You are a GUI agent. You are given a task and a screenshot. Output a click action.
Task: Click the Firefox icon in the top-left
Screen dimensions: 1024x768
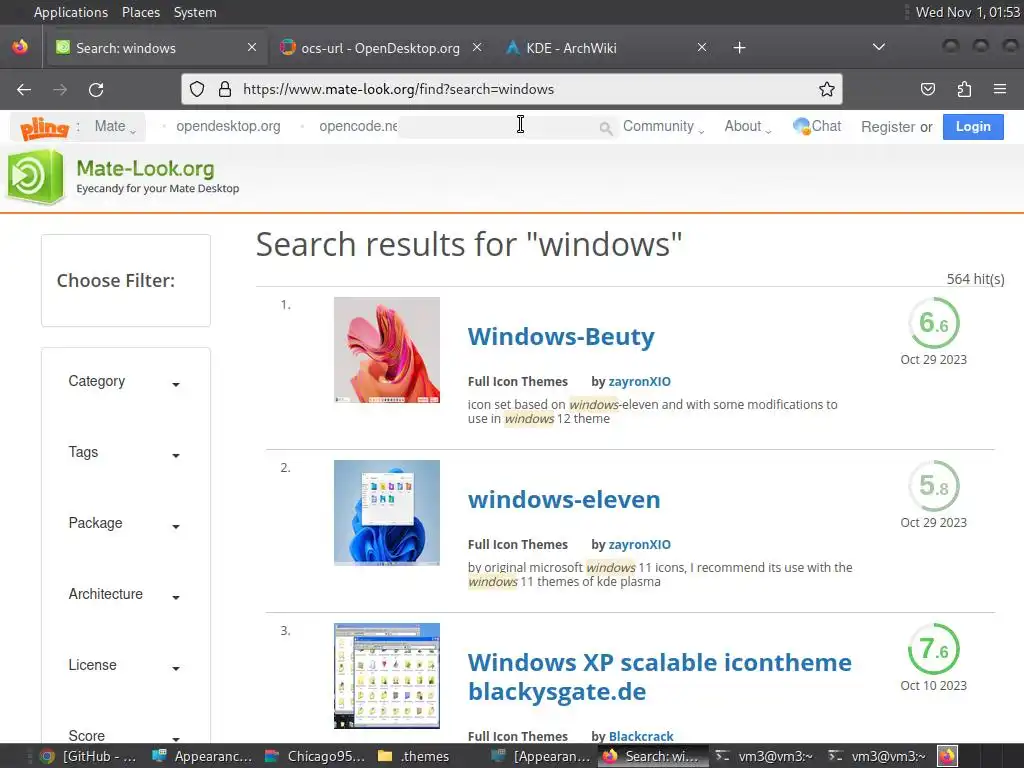[20, 48]
